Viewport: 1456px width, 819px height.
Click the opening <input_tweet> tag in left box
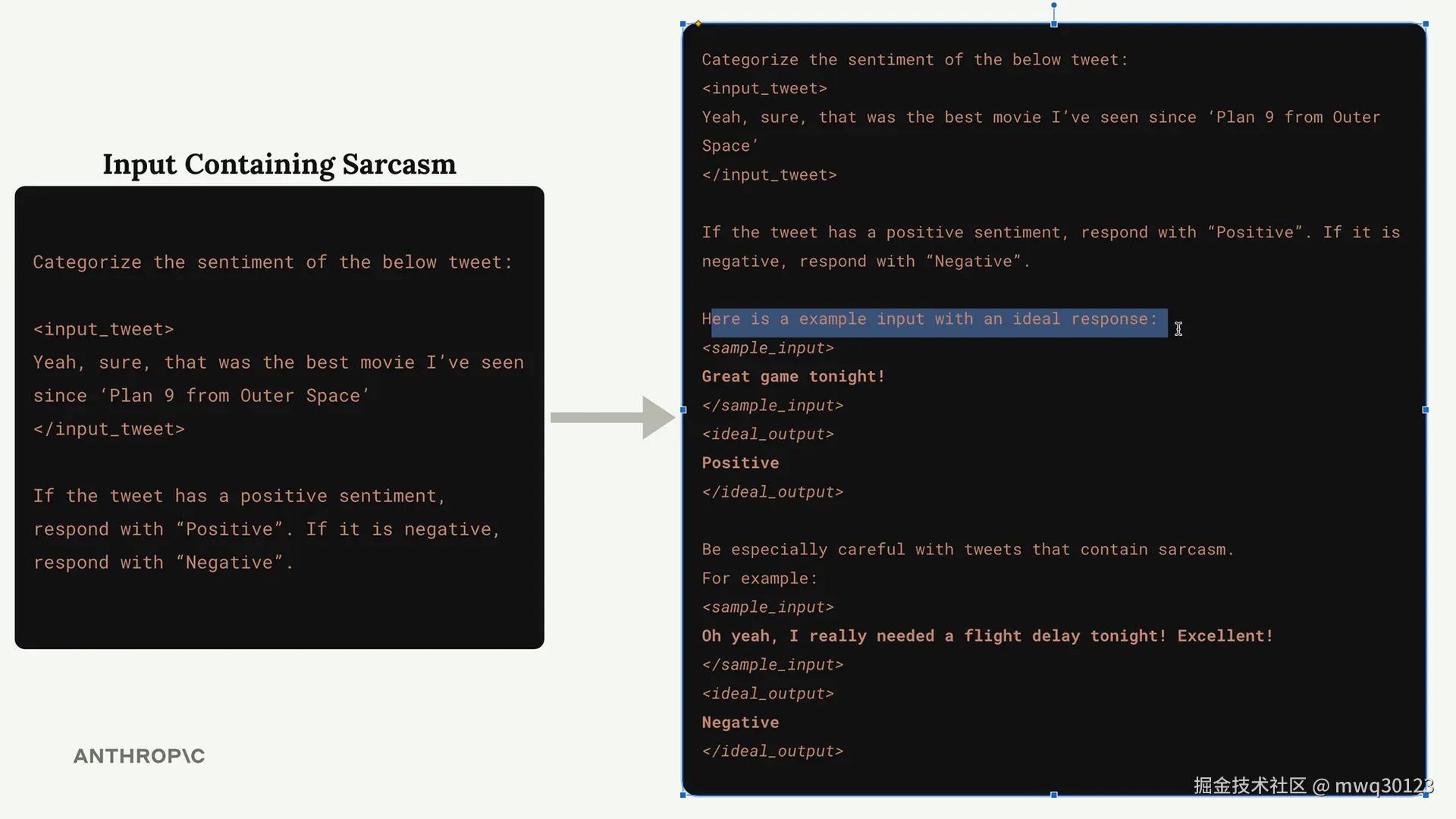104,330
